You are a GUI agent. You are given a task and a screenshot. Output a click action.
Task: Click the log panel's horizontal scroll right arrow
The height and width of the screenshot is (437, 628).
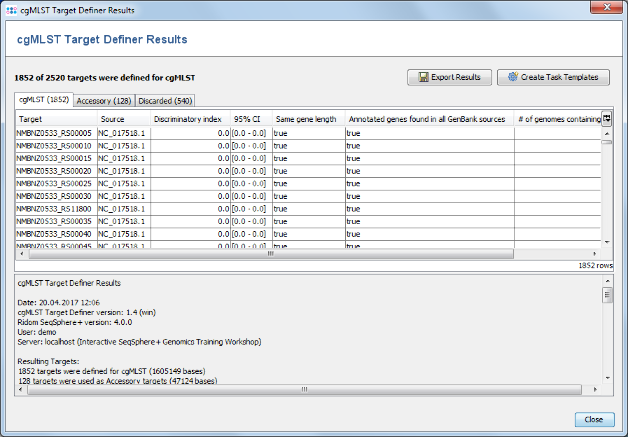(595, 389)
